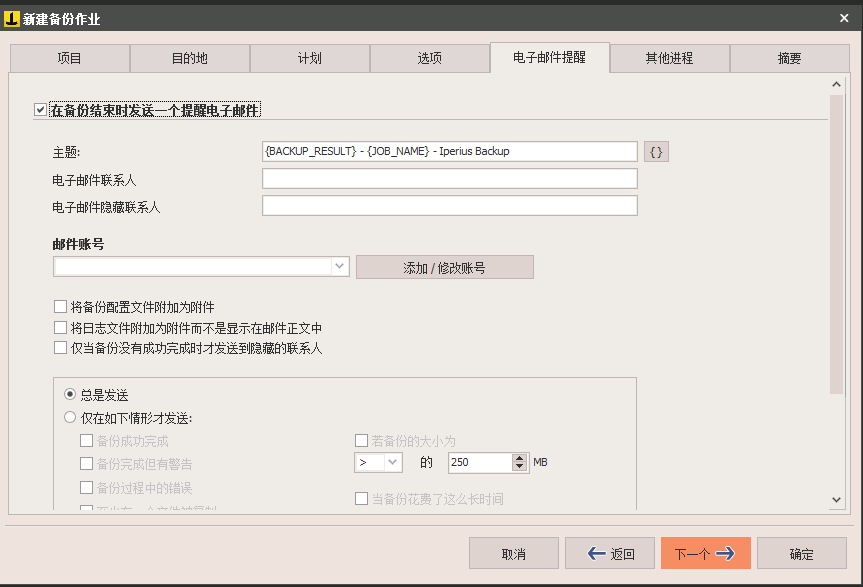
Task: Click the 电子邮件隐藏联系人 input field
Action: [450, 206]
